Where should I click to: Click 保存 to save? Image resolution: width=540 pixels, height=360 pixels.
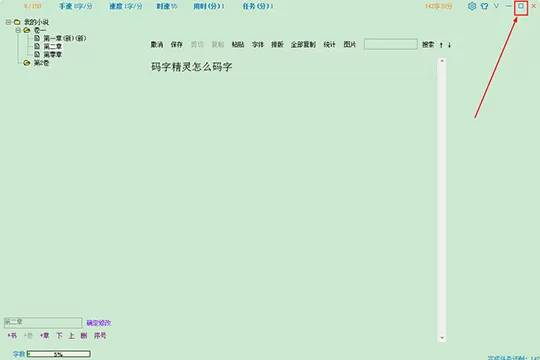point(177,44)
